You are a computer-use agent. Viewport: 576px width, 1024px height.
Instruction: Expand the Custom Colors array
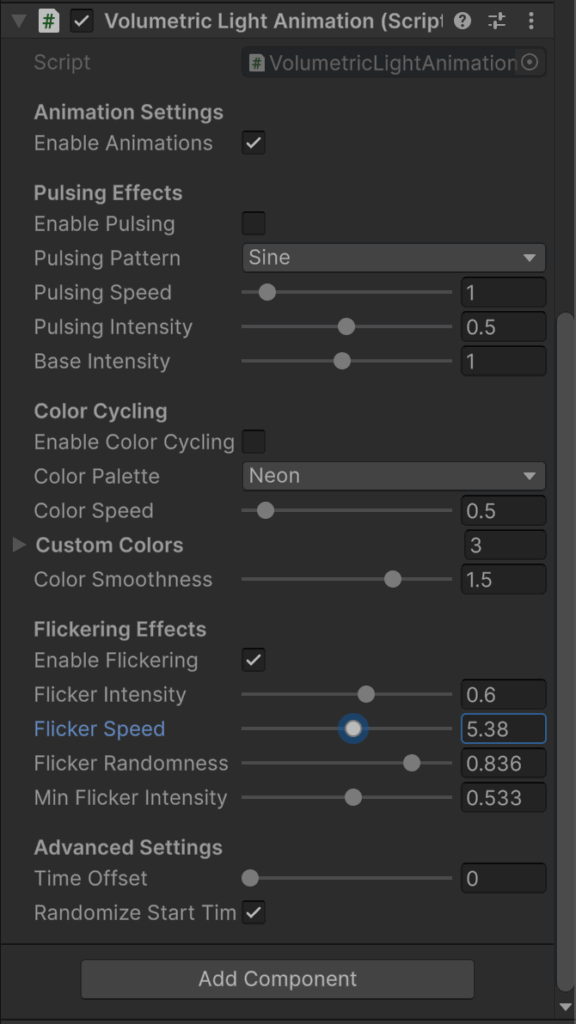[19, 545]
